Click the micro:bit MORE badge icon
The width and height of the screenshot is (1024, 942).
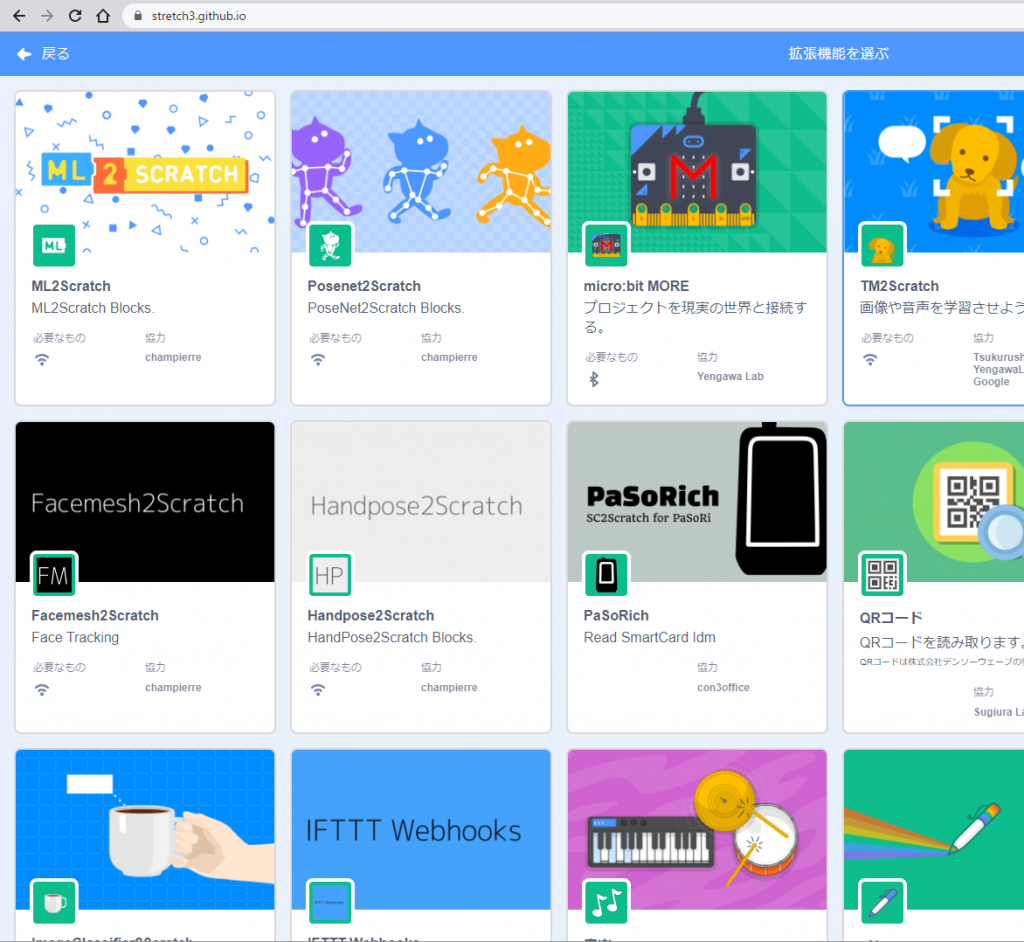[606, 245]
